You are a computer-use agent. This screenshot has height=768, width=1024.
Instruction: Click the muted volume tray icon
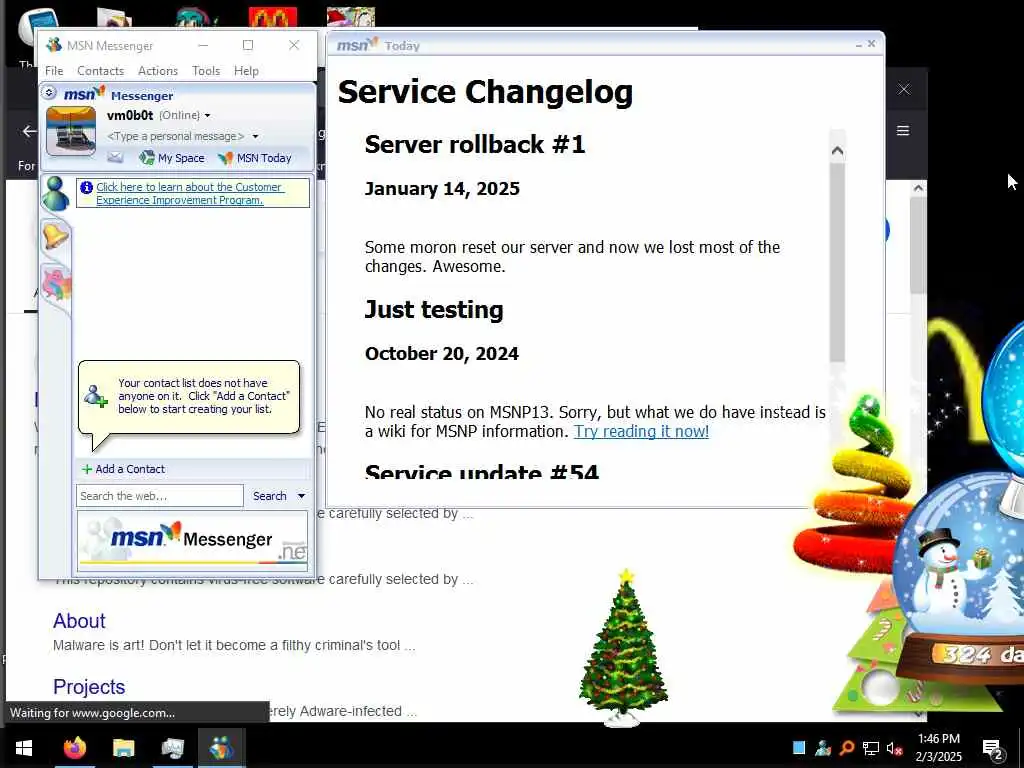pyautogui.click(x=894, y=748)
